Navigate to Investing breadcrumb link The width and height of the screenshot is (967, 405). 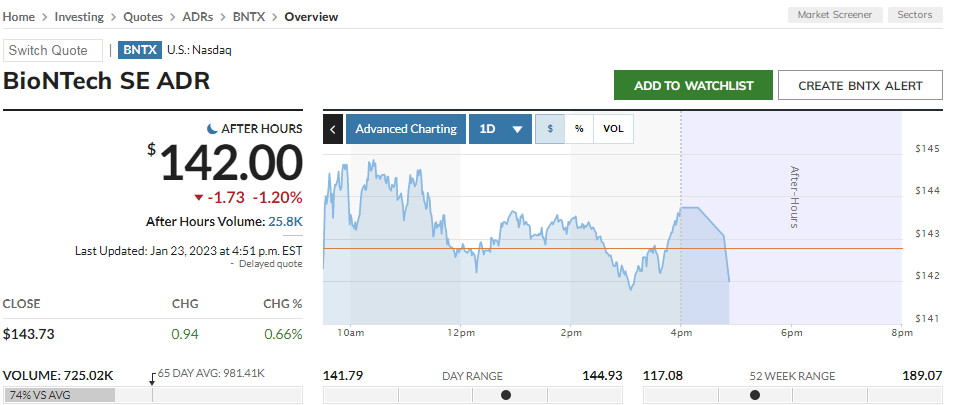80,16
